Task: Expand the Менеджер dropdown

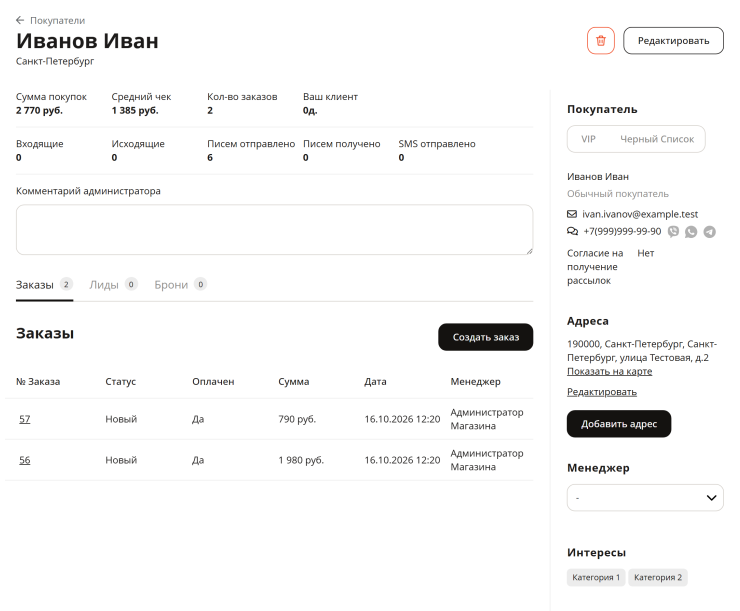Action: [x=645, y=498]
